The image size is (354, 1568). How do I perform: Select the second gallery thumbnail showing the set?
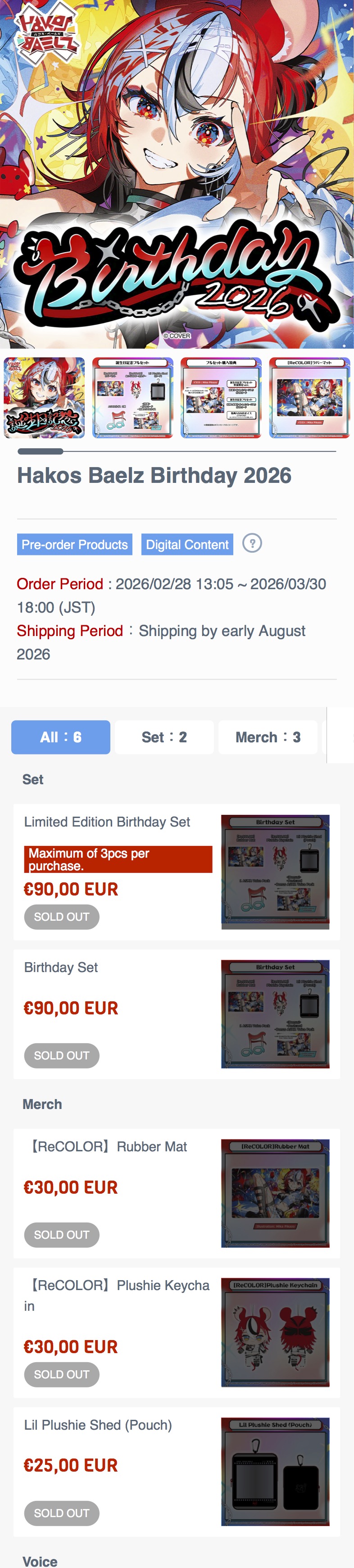(132, 397)
